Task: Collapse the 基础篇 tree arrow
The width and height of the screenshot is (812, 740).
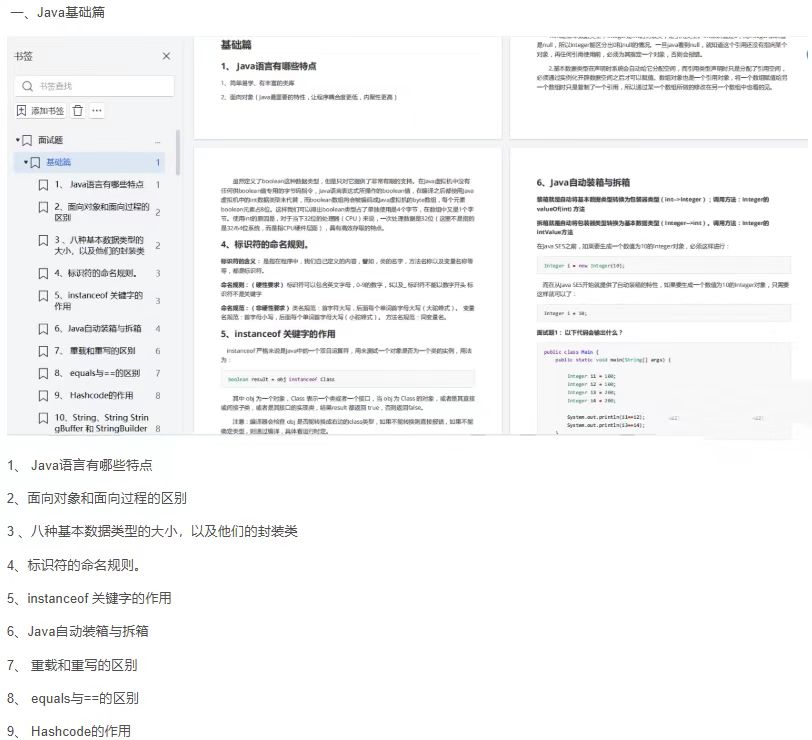Action: [26, 162]
